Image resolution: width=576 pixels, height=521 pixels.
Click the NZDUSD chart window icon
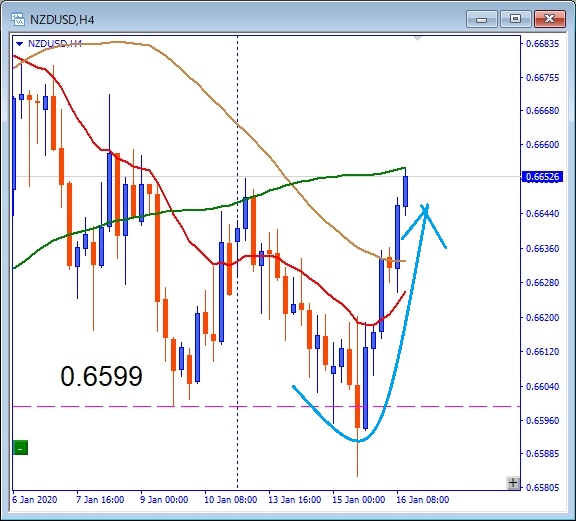(x=18, y=19)
